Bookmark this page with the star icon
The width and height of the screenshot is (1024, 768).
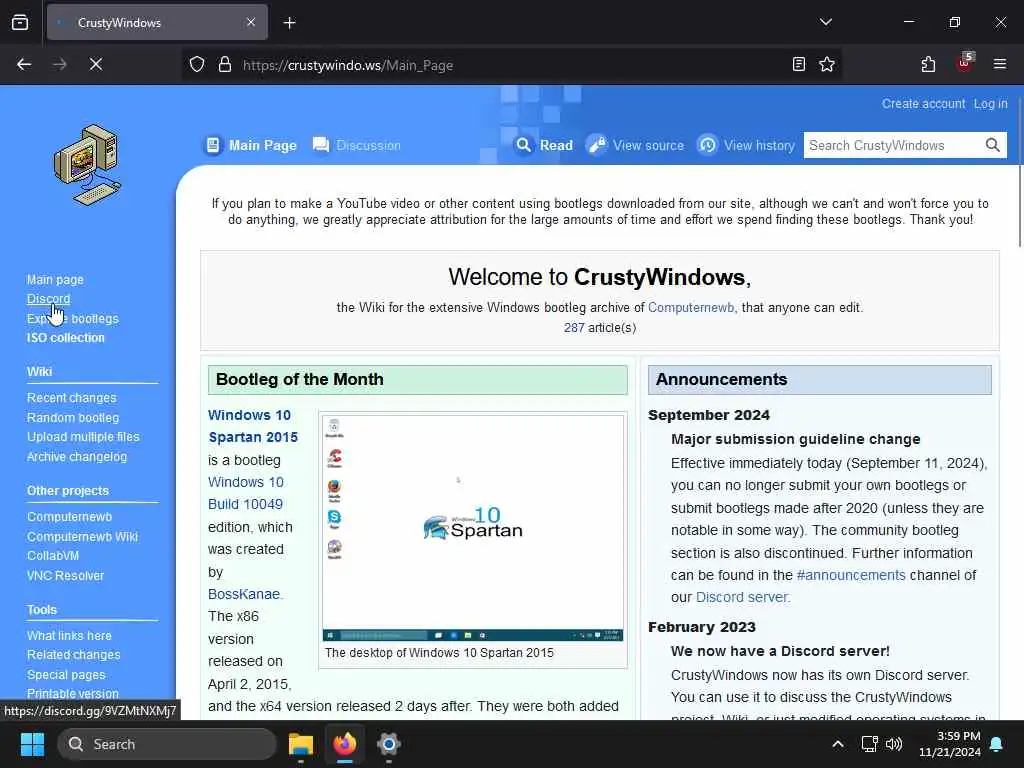click(827, 64)
